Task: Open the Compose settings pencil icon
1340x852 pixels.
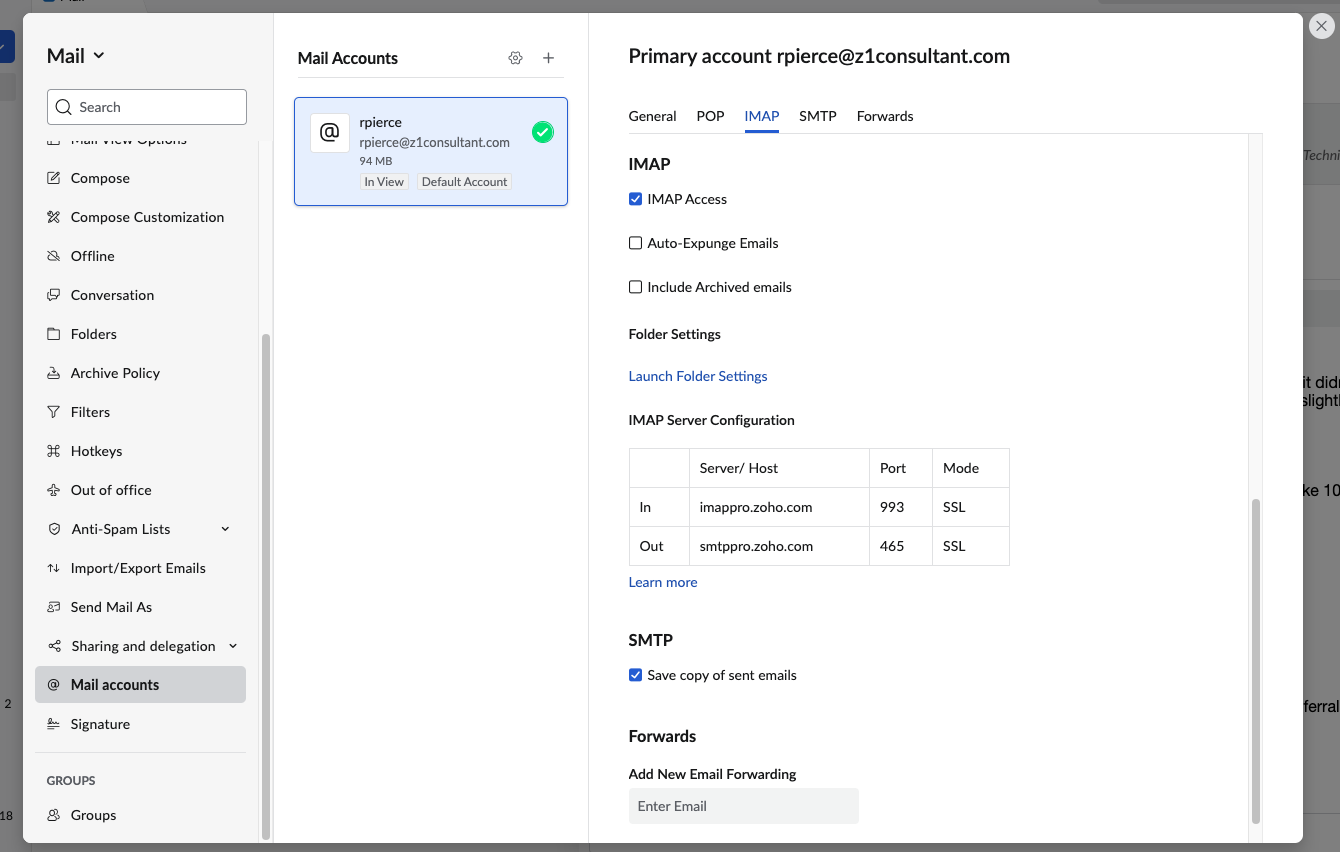Action: coord(54,178)
